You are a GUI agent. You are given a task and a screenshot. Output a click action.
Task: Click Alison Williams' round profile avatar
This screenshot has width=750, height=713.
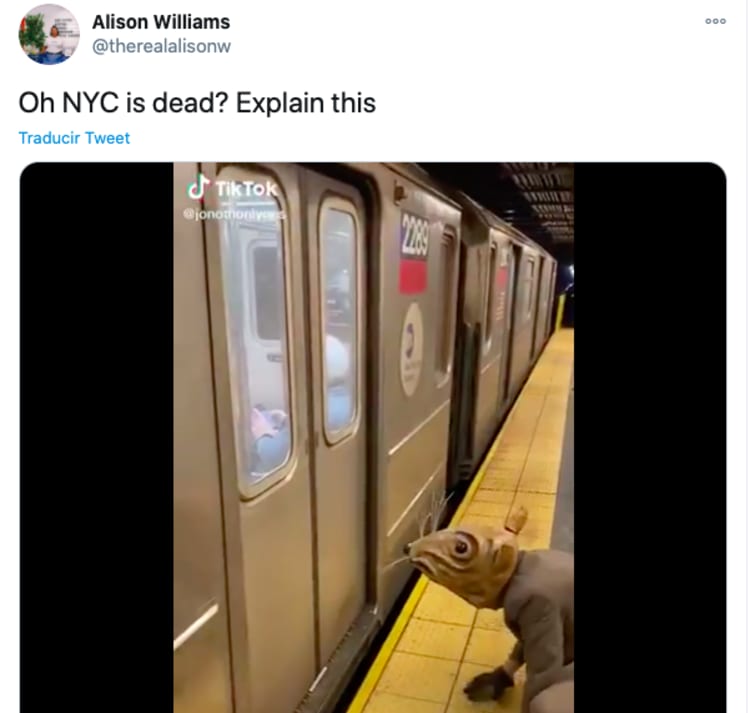click(49, 34)
